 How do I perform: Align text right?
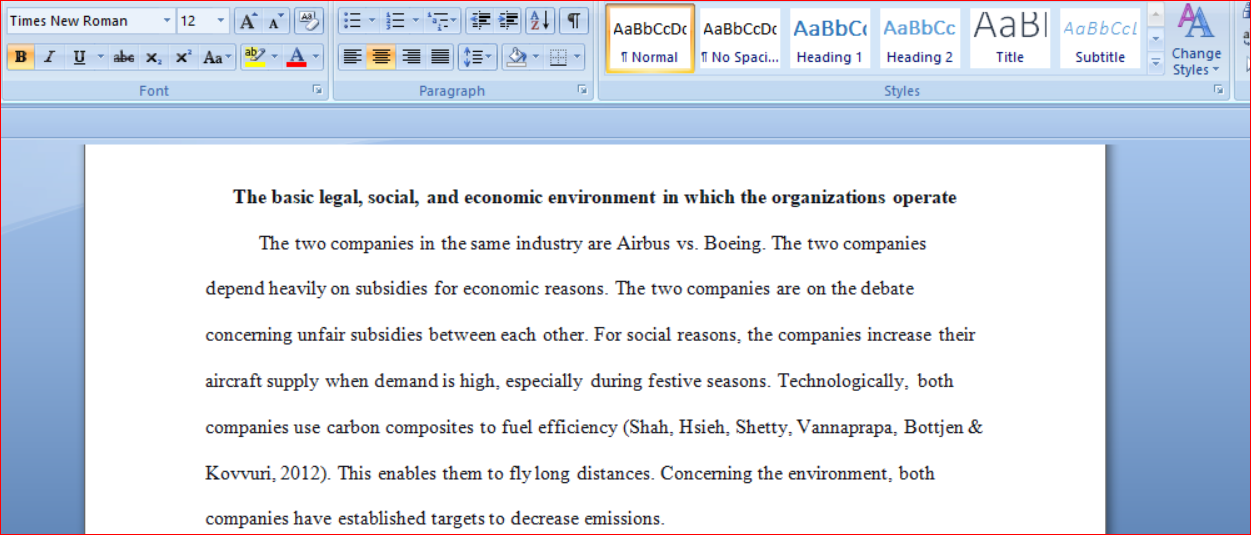point(411,57)
